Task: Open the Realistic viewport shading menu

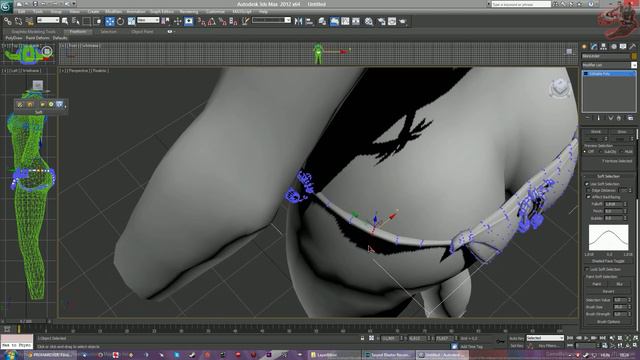Action: point(99,71)
